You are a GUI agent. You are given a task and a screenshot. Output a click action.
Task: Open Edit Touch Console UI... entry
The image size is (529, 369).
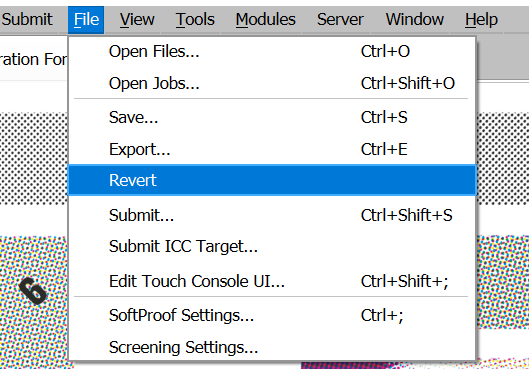tap(272, 281)
